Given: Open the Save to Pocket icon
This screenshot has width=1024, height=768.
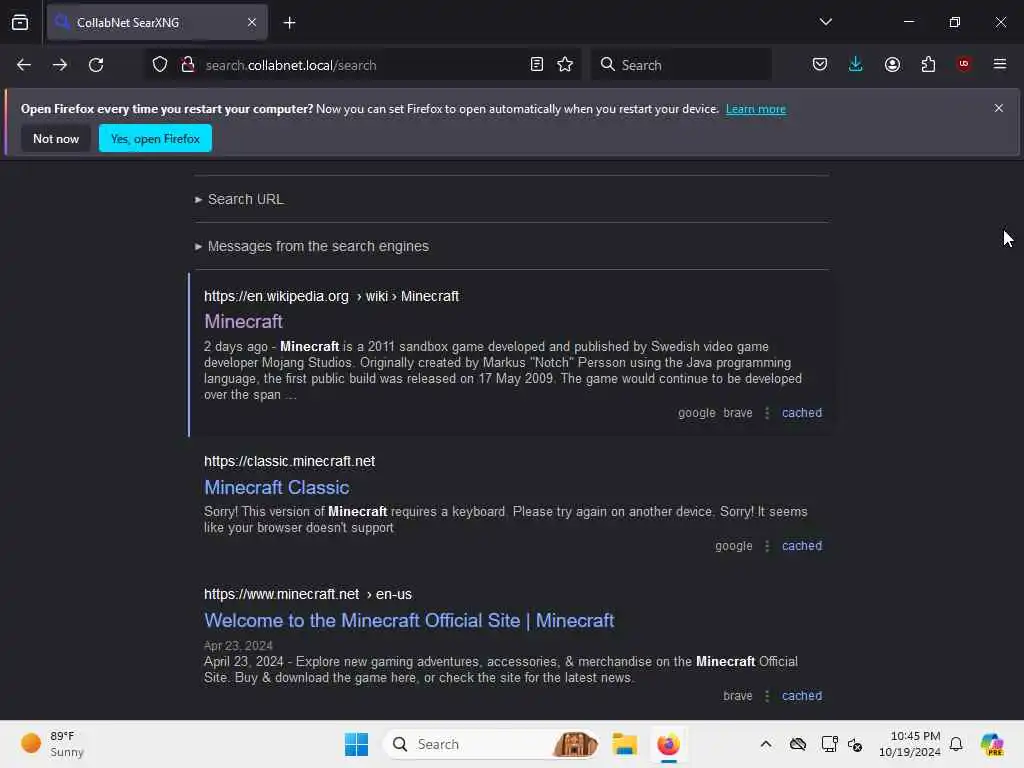Looking at the screenshot, I should coord(820,64).
